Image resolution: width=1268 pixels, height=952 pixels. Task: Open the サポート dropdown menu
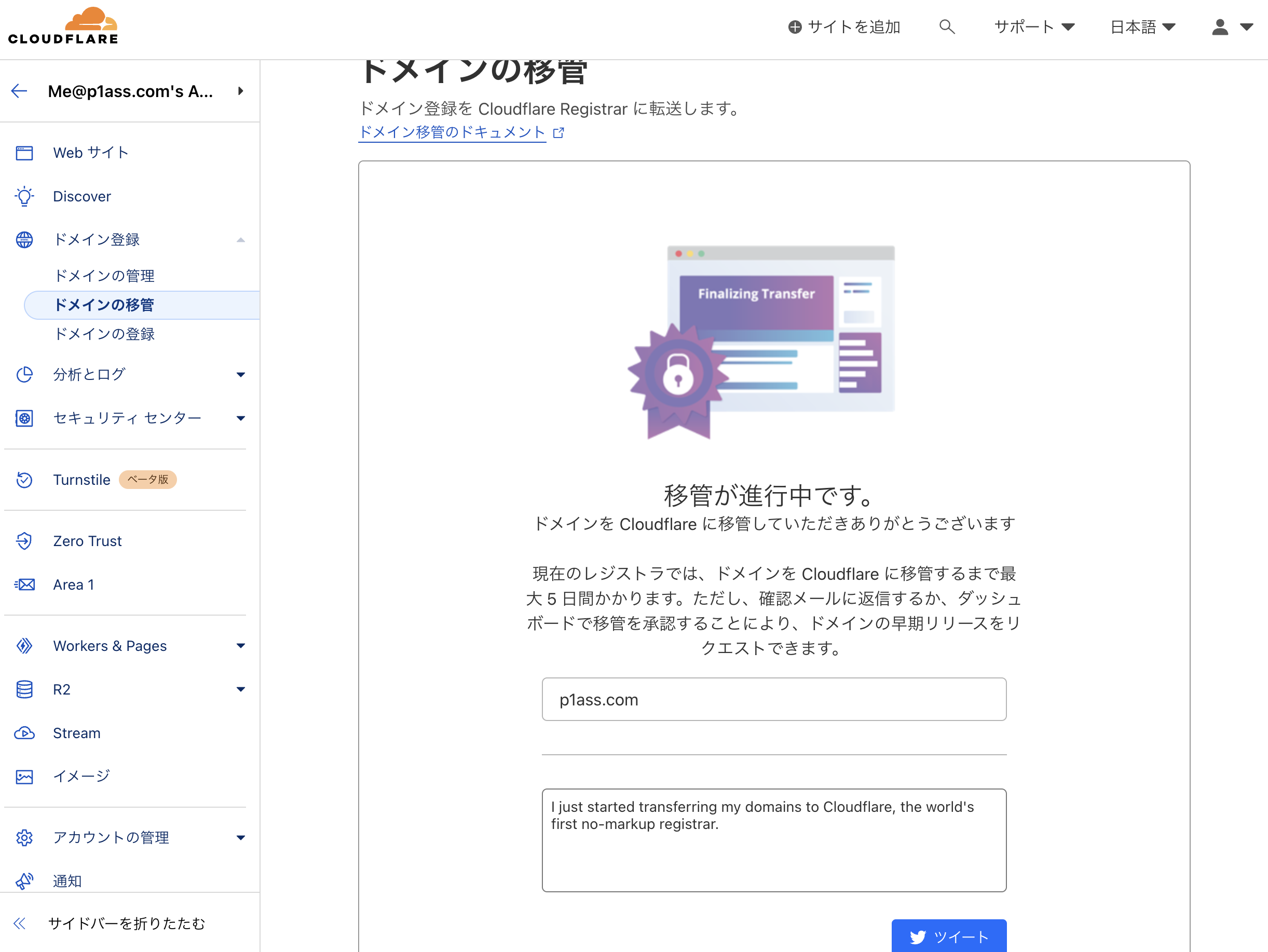(1033, 27)
